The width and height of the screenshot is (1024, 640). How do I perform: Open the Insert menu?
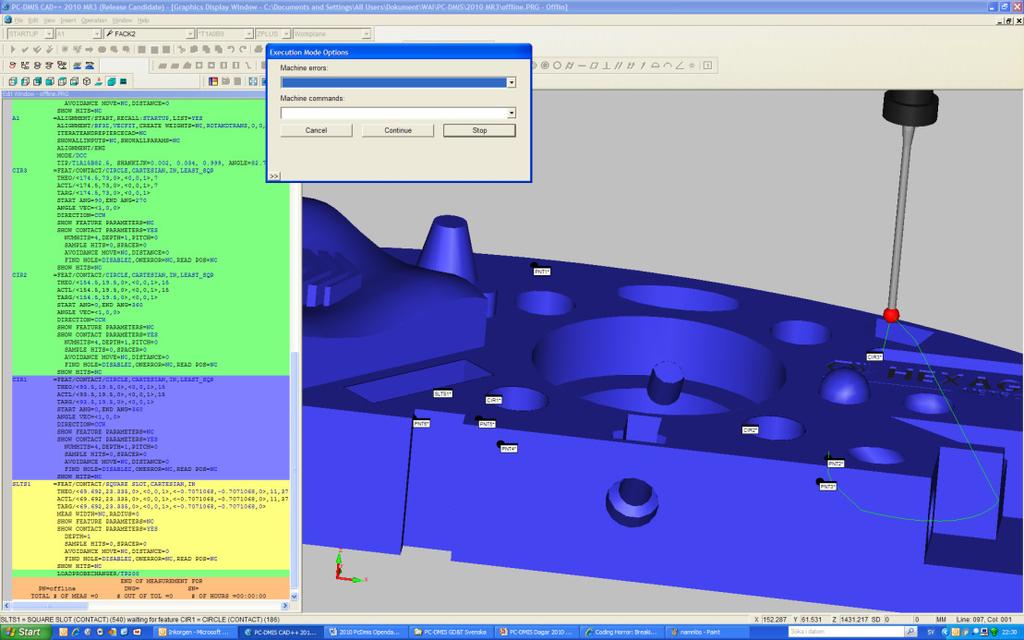68,20
